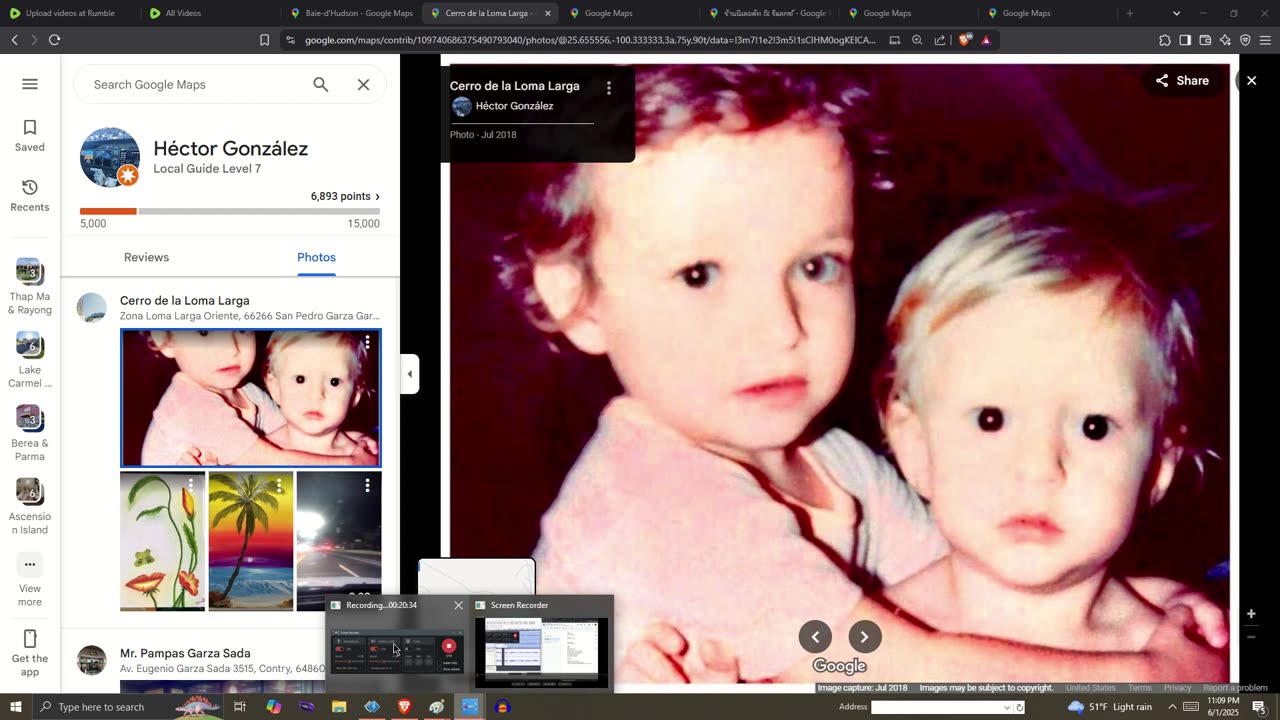Open the browser tab list dropdown
Viewport: 1280px width, 720px height.
1176,13
